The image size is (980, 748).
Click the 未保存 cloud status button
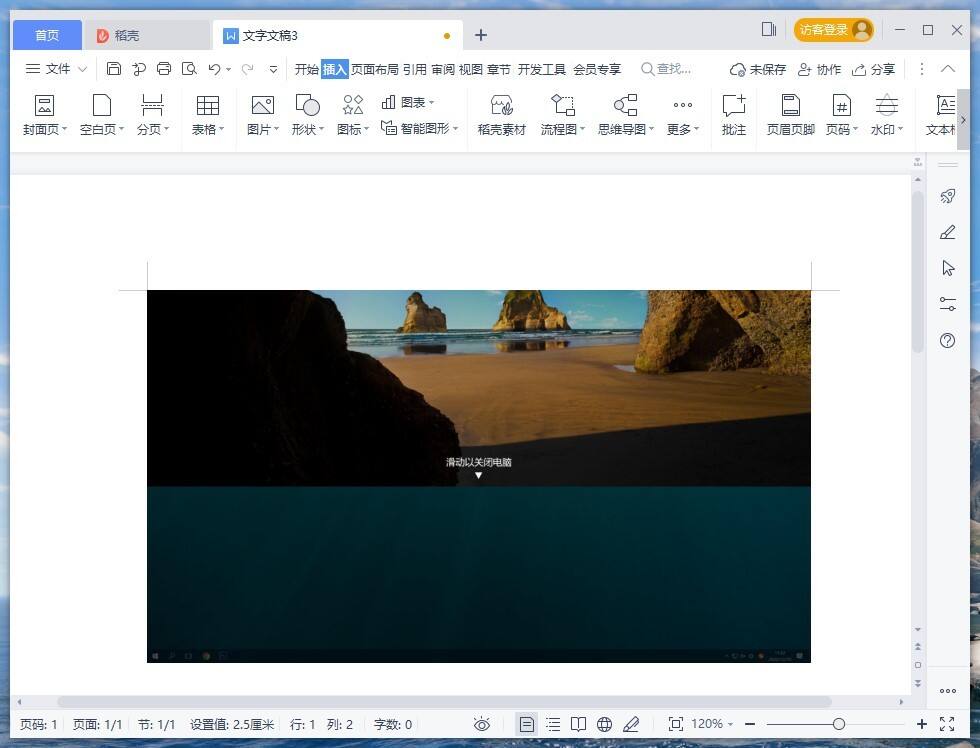758,69
